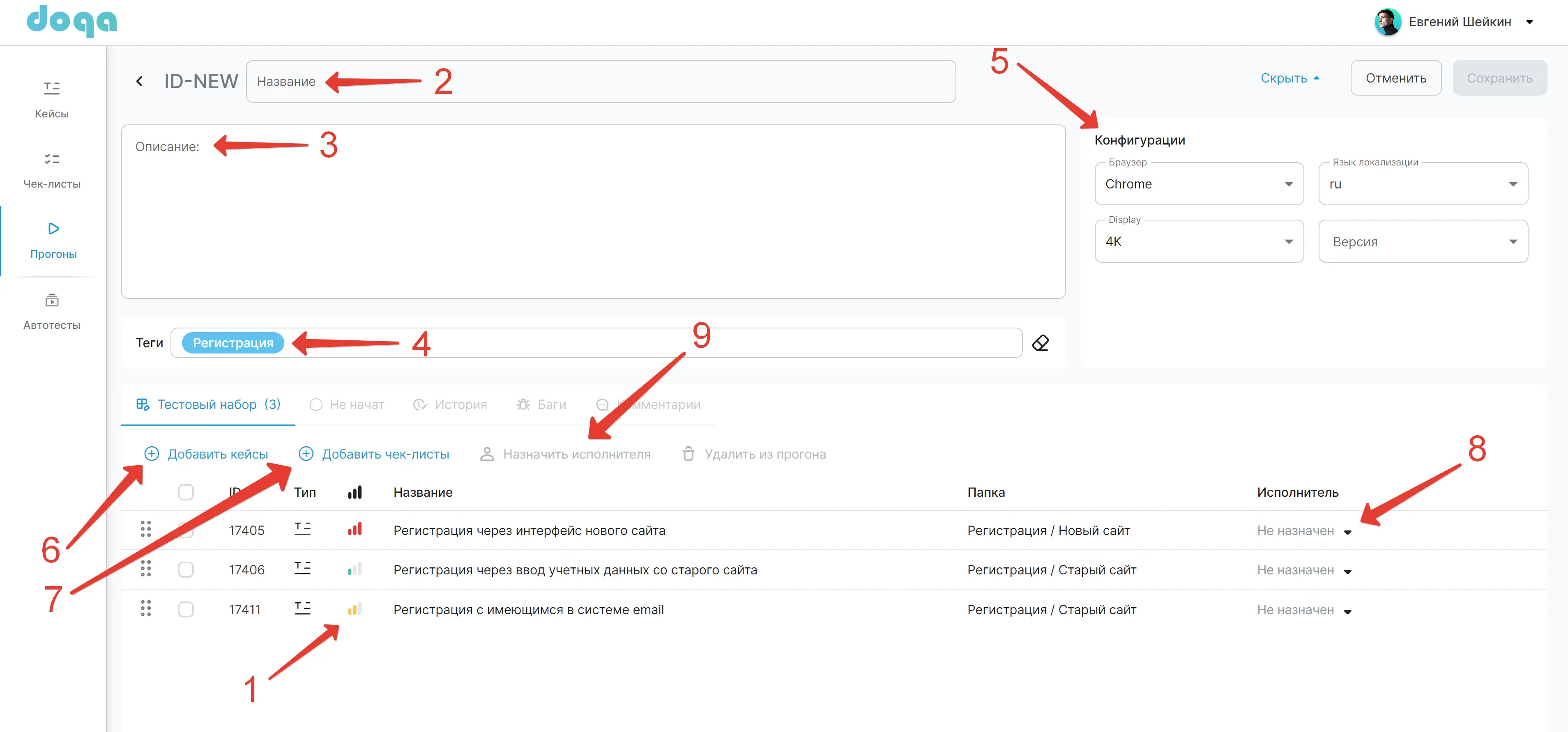
Task: Click the eraser icon to clear tags
Action: coord(1040,343)
